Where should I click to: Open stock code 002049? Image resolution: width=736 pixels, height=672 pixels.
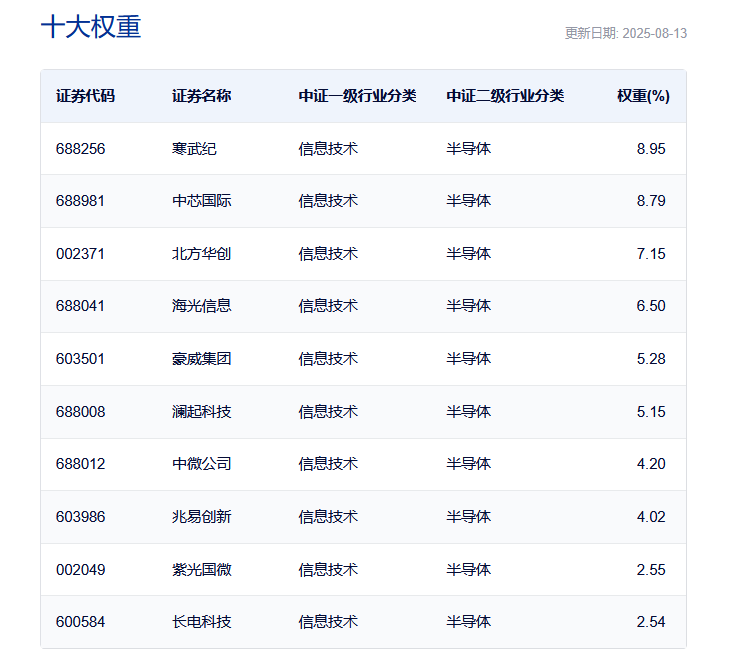(x=81, y=570)
